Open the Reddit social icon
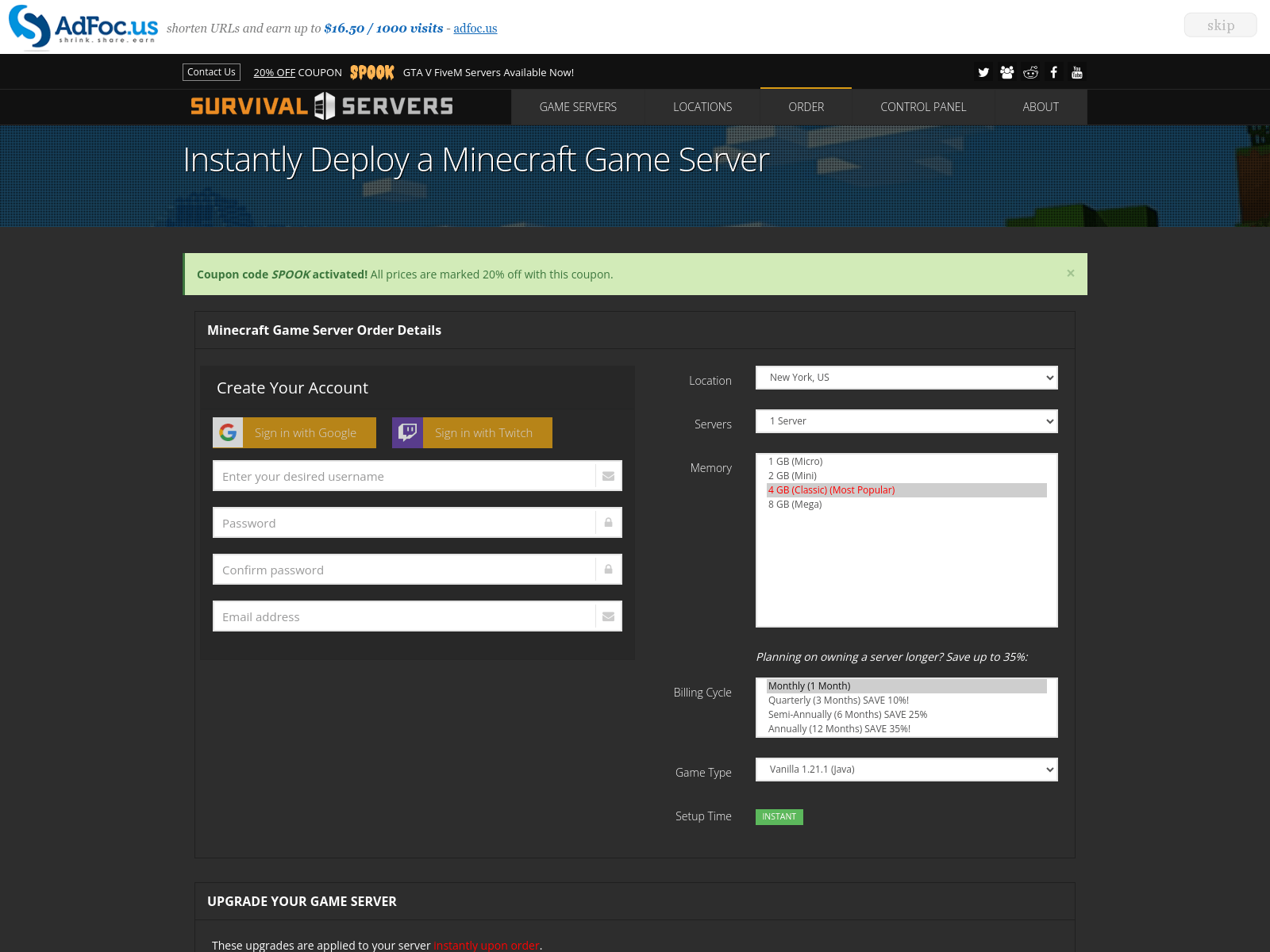The height and width of the screenshot is (952, 1270). [x=1030, y=72]
